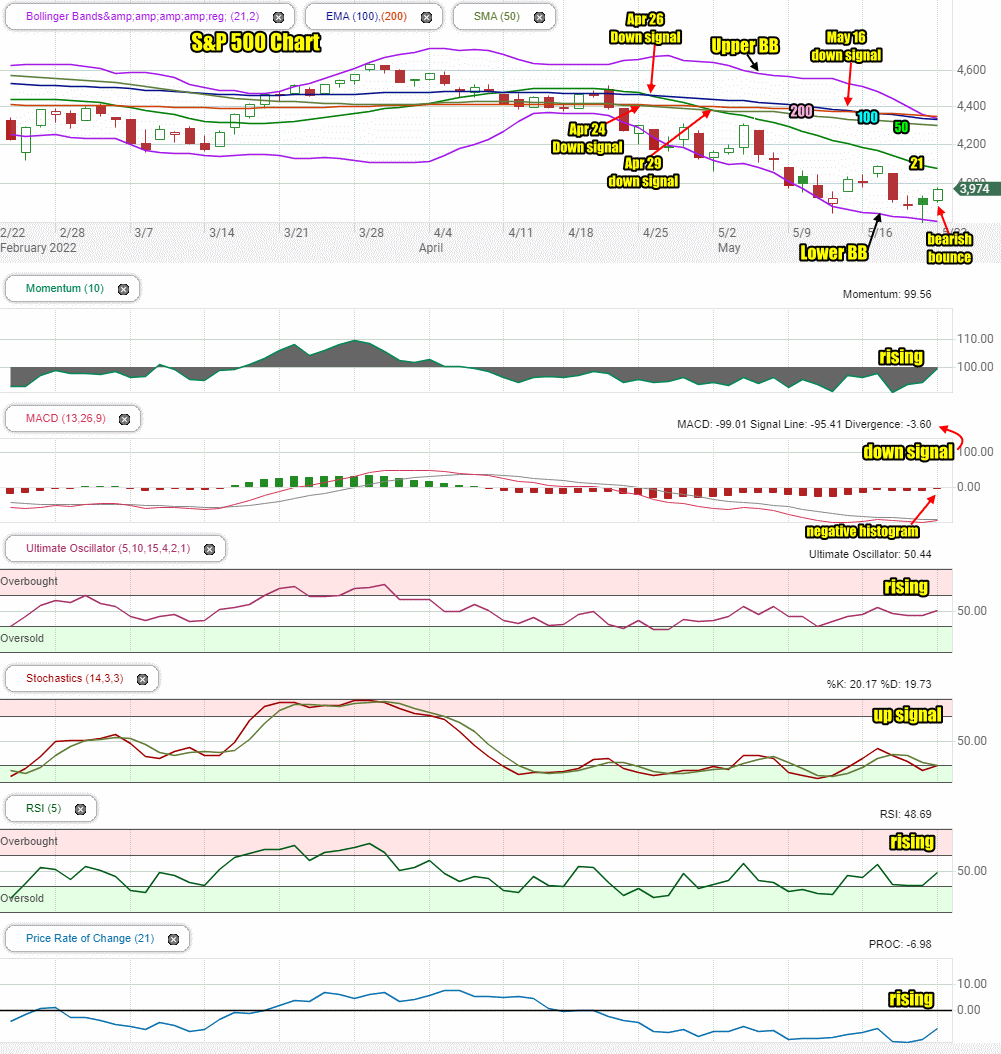Screen dimensions: 1001x1054
Task: Click the 3/14 date tick label
Action: pos(222,233)
